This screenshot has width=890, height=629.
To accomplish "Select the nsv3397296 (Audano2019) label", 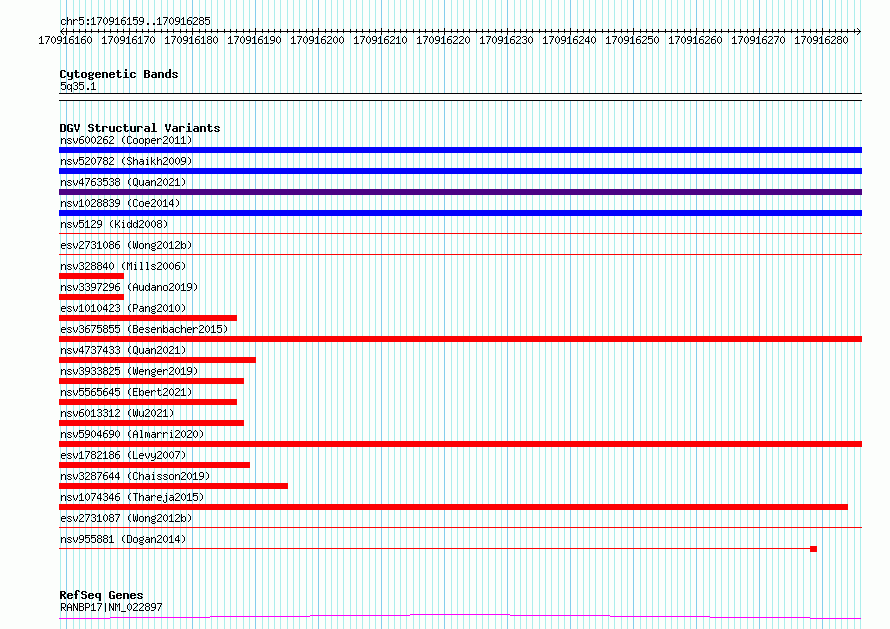I will point(129,287).
